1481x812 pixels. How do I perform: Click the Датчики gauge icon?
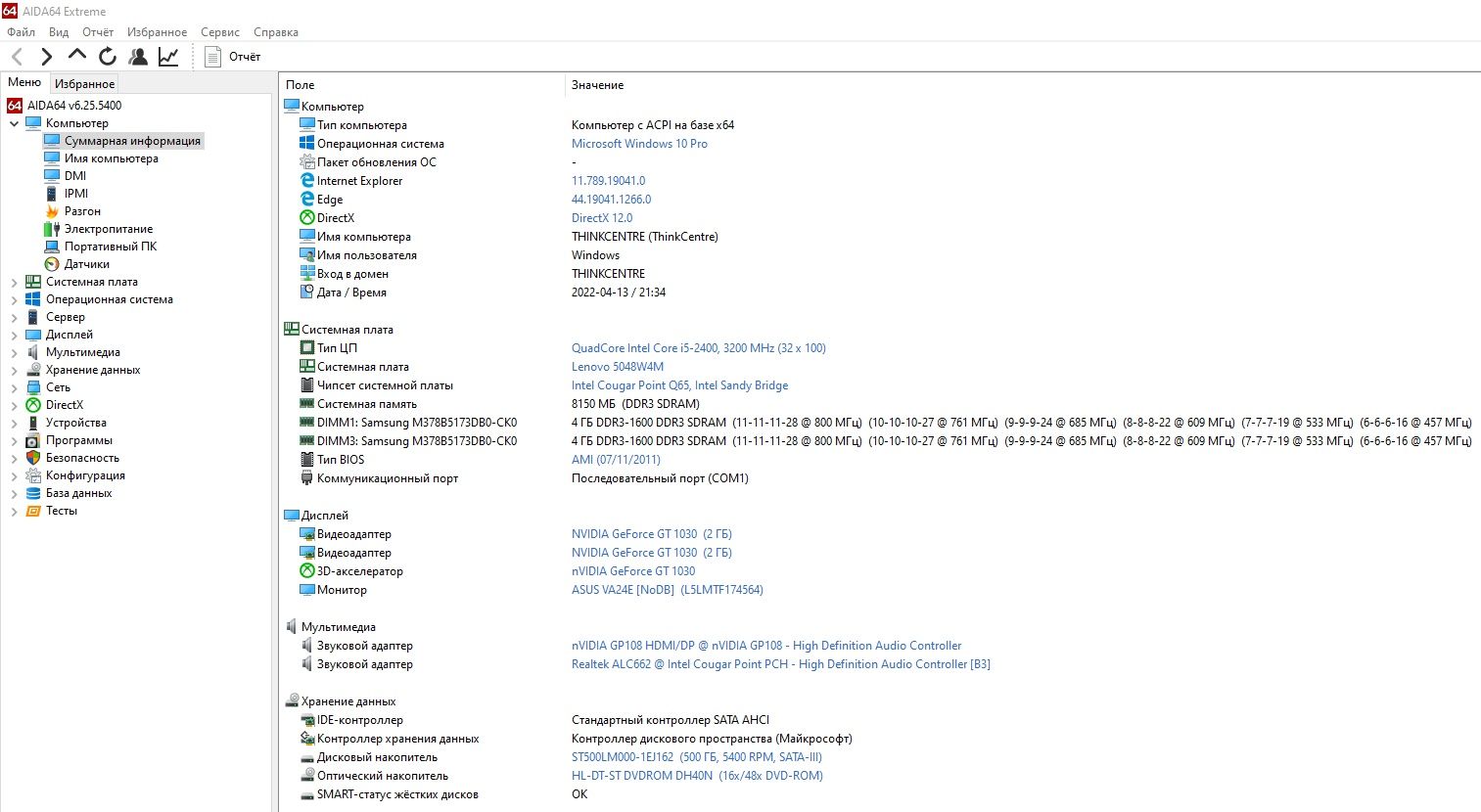tap(52, 264)
